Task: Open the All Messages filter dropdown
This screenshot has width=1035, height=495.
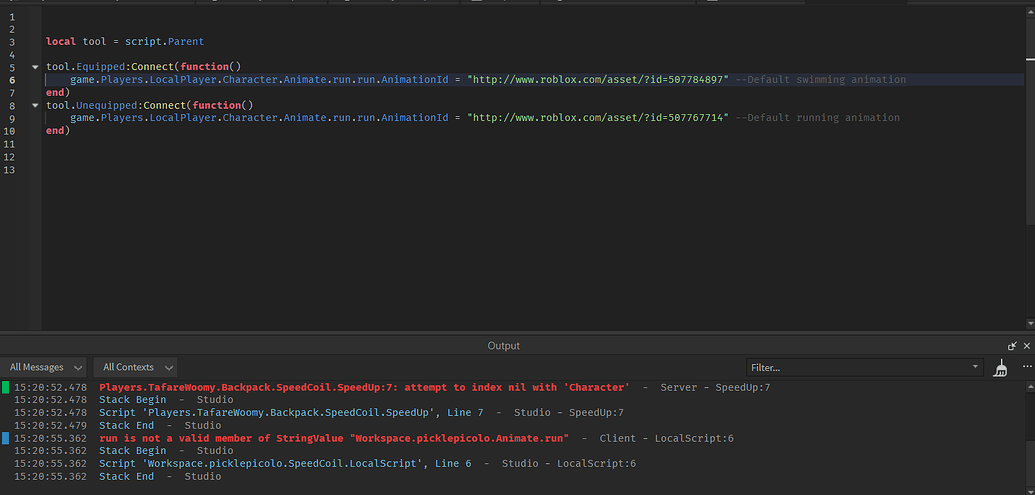Action: (44, 368)
